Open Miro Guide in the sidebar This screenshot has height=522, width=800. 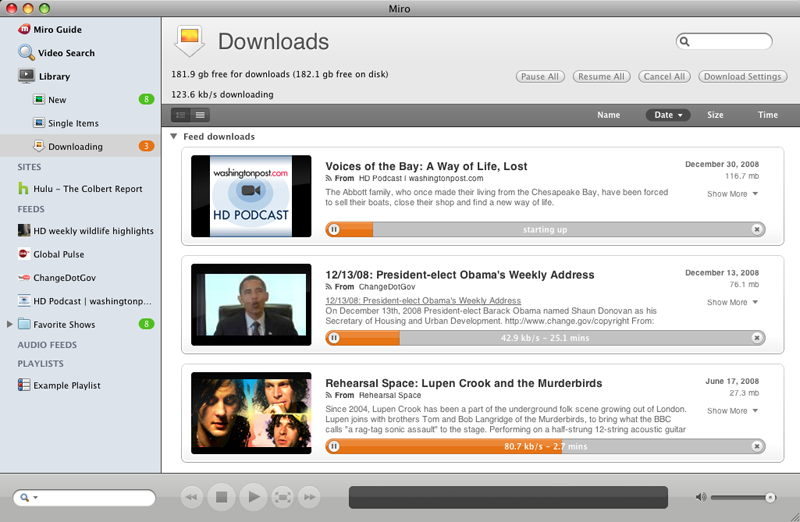coord(58,30)
